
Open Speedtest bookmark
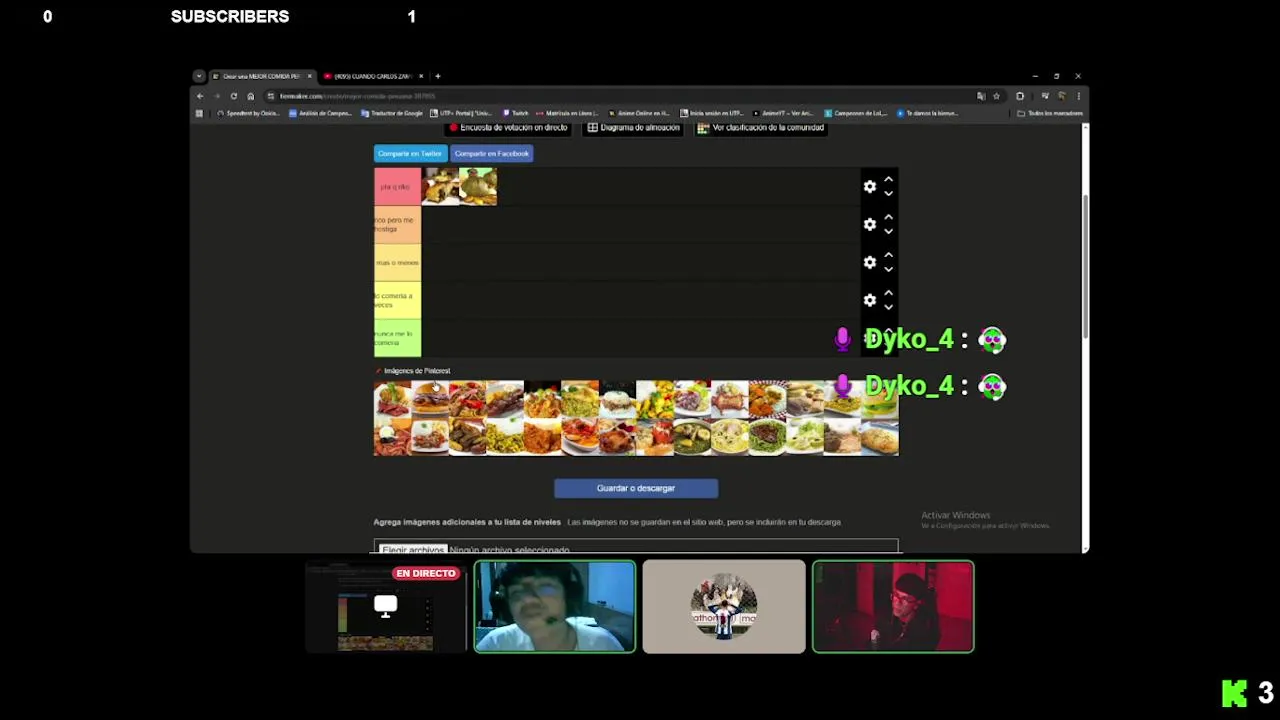pyautogui.click(x=248, y=113)
